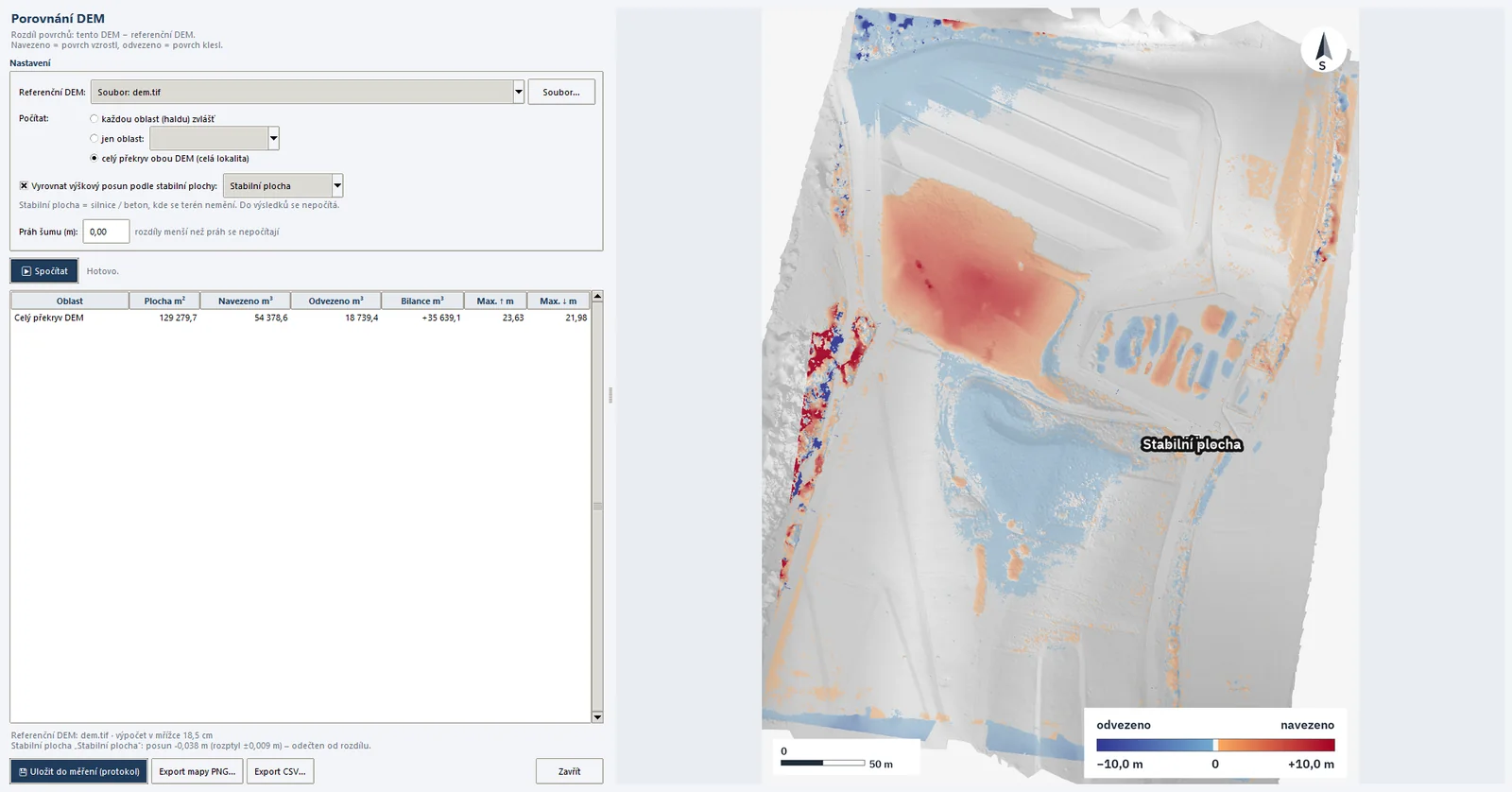The width and height of the screenshot is (1512, 792).
Task: Click the color scale legend gradient bar
Action: [x=1215, y=745]
